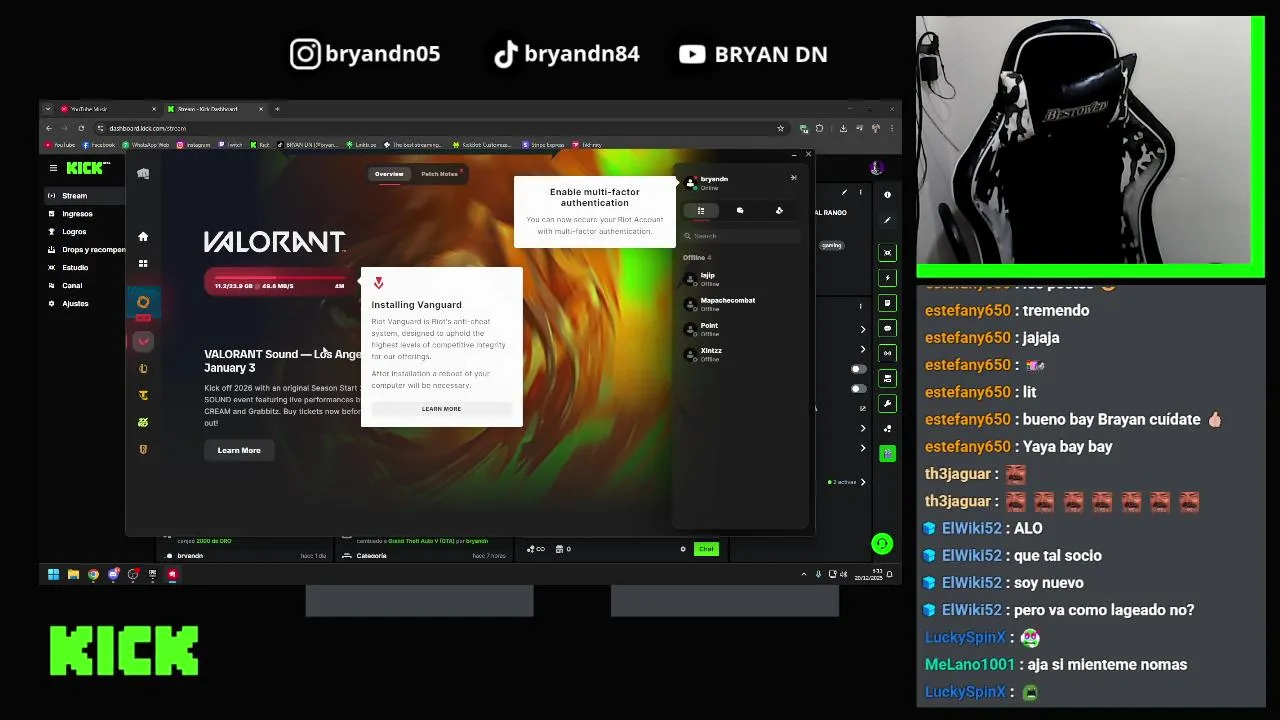Click the pencil icon in Kick right toolbar
This screenshot has width=1280, height=720.
887,220
